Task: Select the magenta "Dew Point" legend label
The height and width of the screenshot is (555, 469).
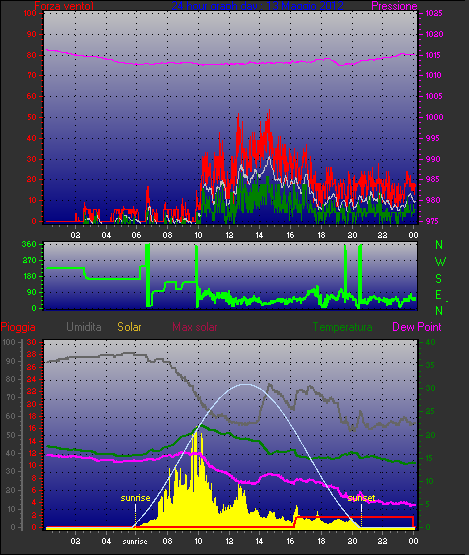Action: click(417, 327)
